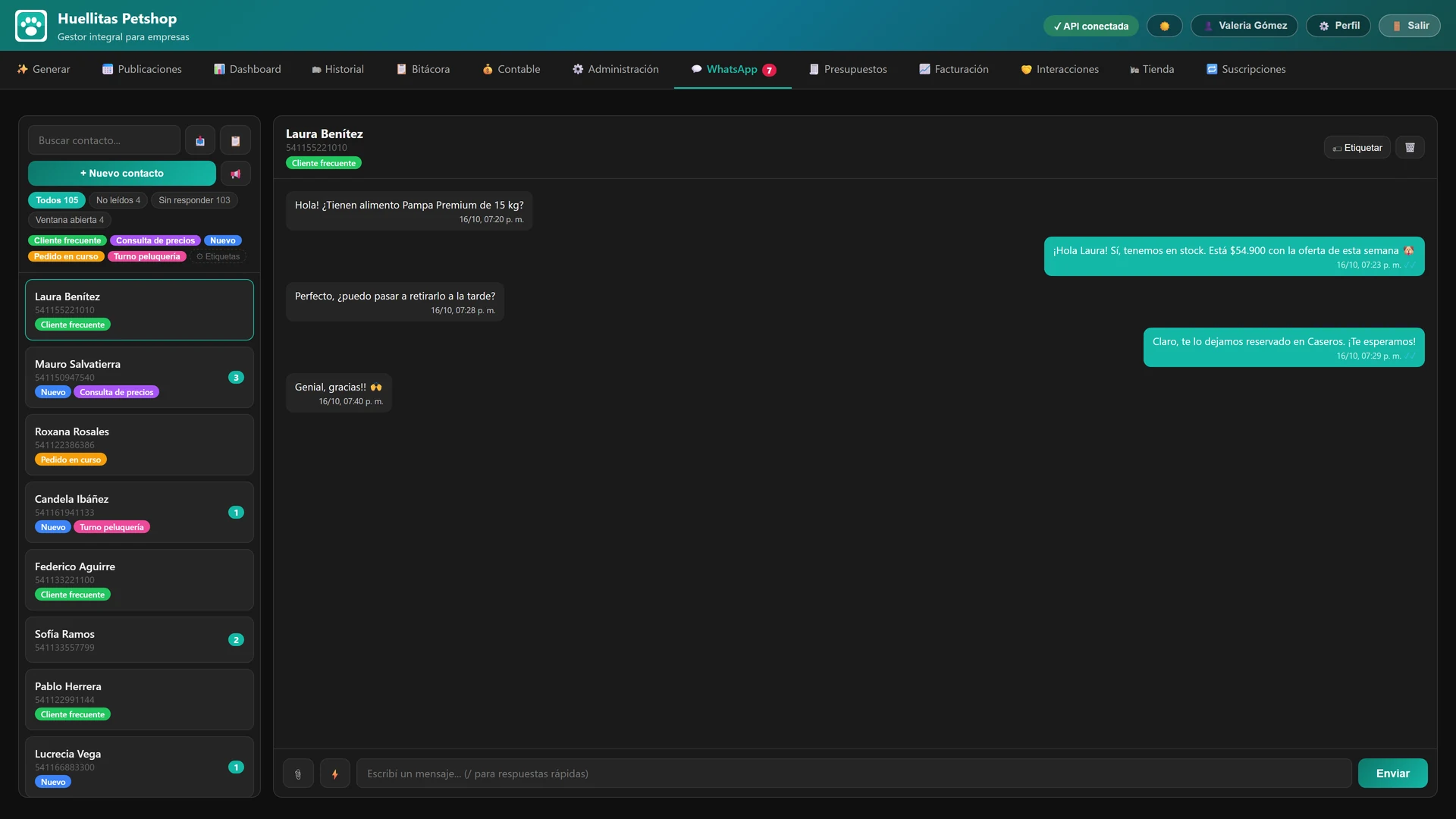Viewport: 1456px width, 819px height.
Task: Open the Contable tab
Action: tap(511, 69)
